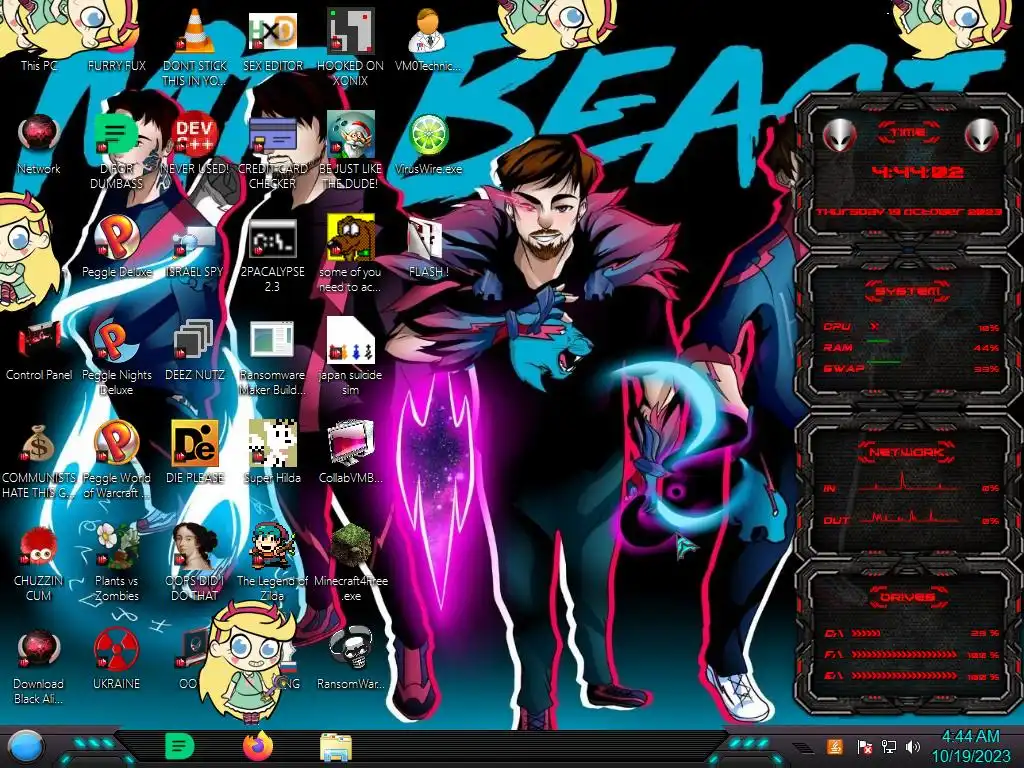Launch Plants vs Zombies shortcut
Screen dimensions: 1024x768
[116, 563]
